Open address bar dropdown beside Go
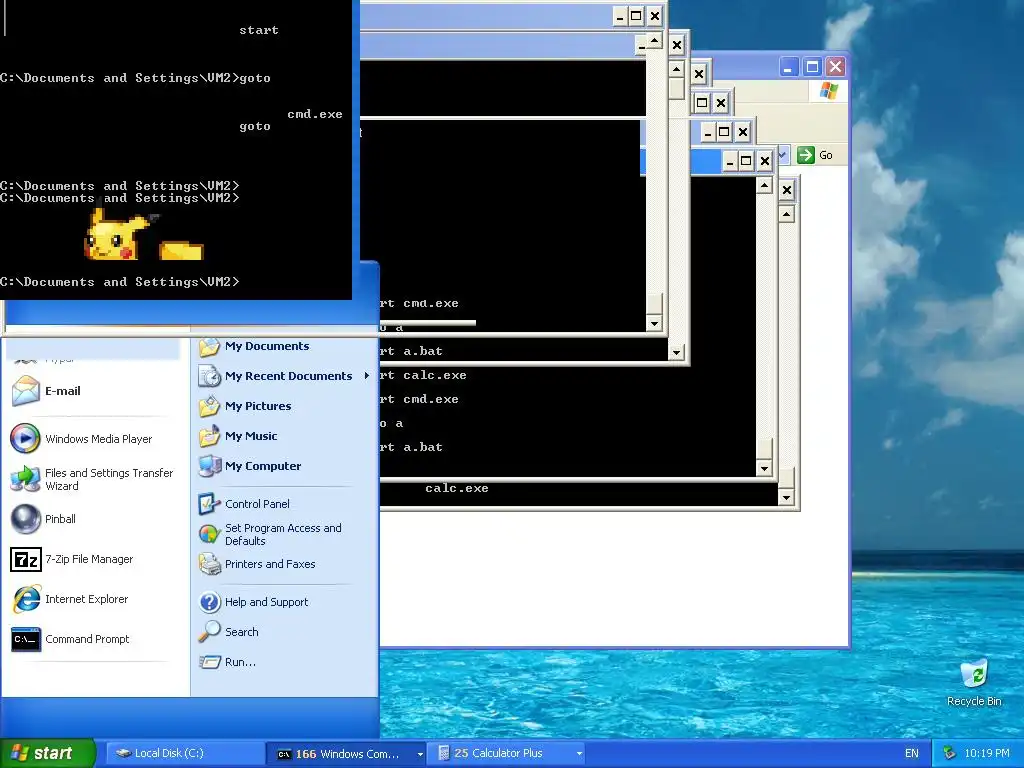 tap(784, 155)
